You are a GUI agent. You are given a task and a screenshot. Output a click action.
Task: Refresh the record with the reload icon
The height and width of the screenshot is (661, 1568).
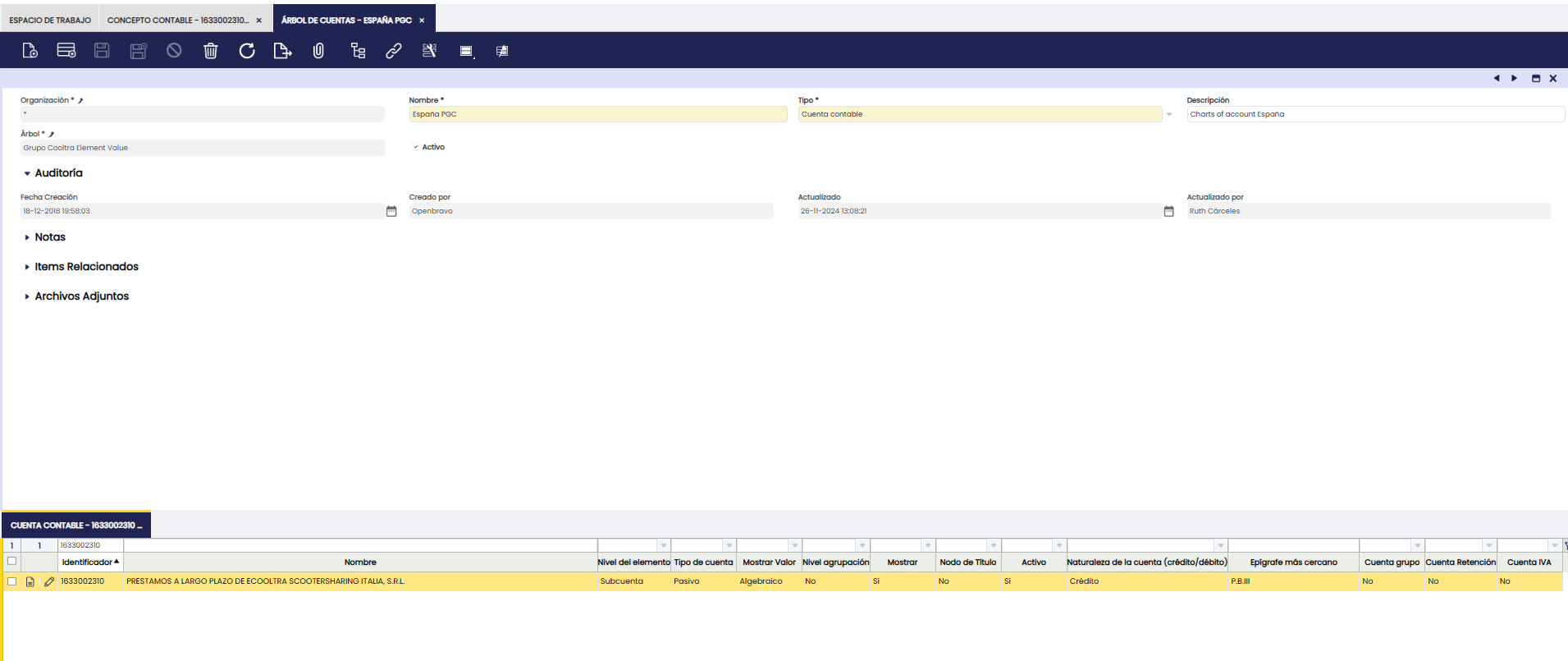(x=247, y=51)
